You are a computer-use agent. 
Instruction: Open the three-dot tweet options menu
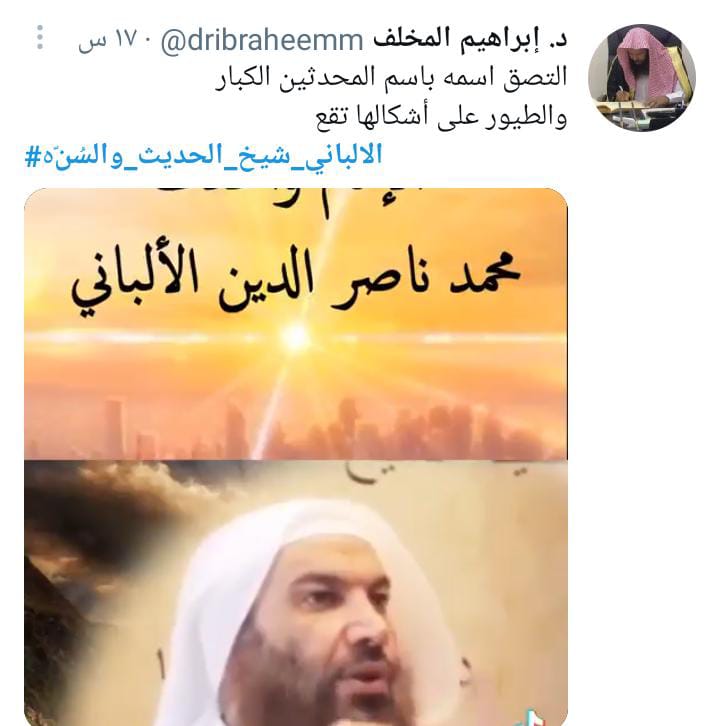coord(40,38)
